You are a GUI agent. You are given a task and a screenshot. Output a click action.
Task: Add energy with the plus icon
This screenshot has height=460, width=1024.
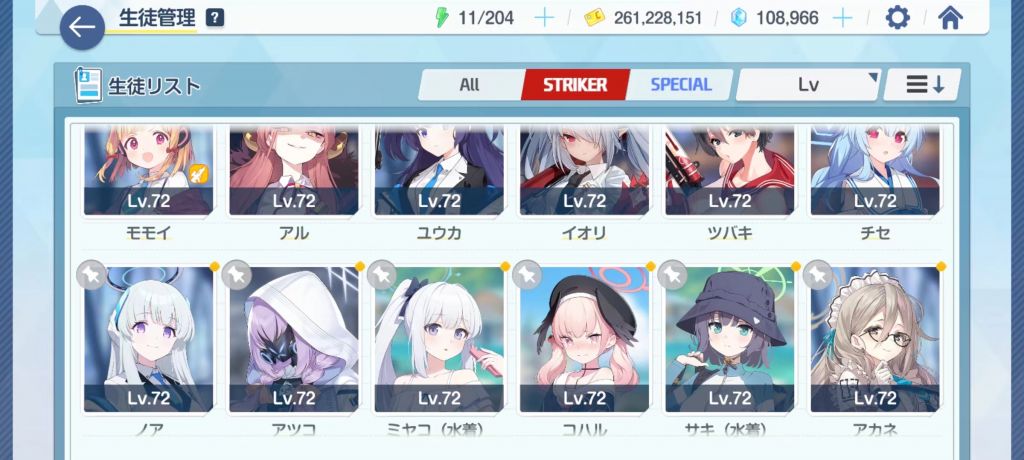[544, 18]
